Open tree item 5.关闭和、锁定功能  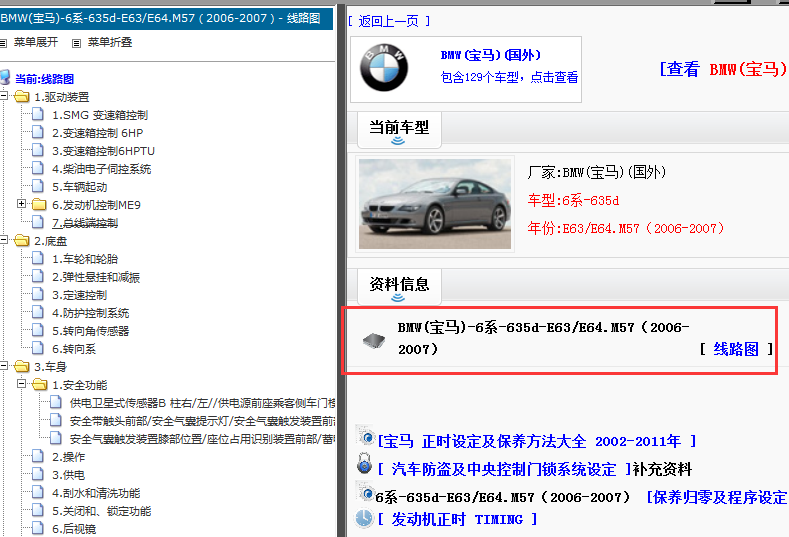pyautogui.click(x=102, y=511)
